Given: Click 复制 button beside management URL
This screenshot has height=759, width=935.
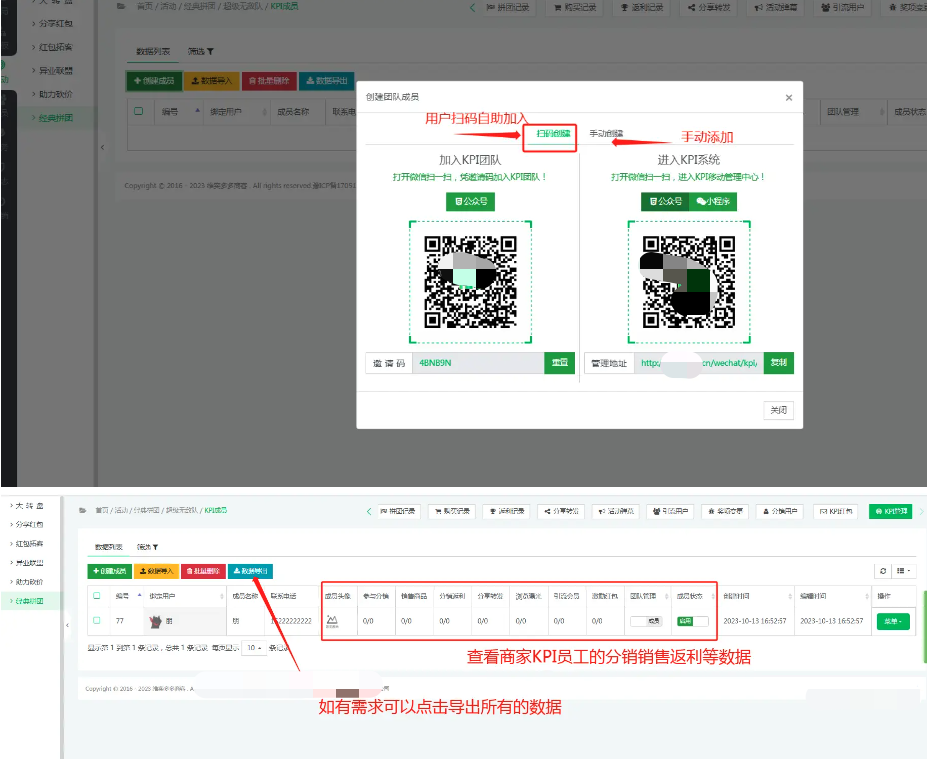Looking at the screenshot, I should [779, 363].
